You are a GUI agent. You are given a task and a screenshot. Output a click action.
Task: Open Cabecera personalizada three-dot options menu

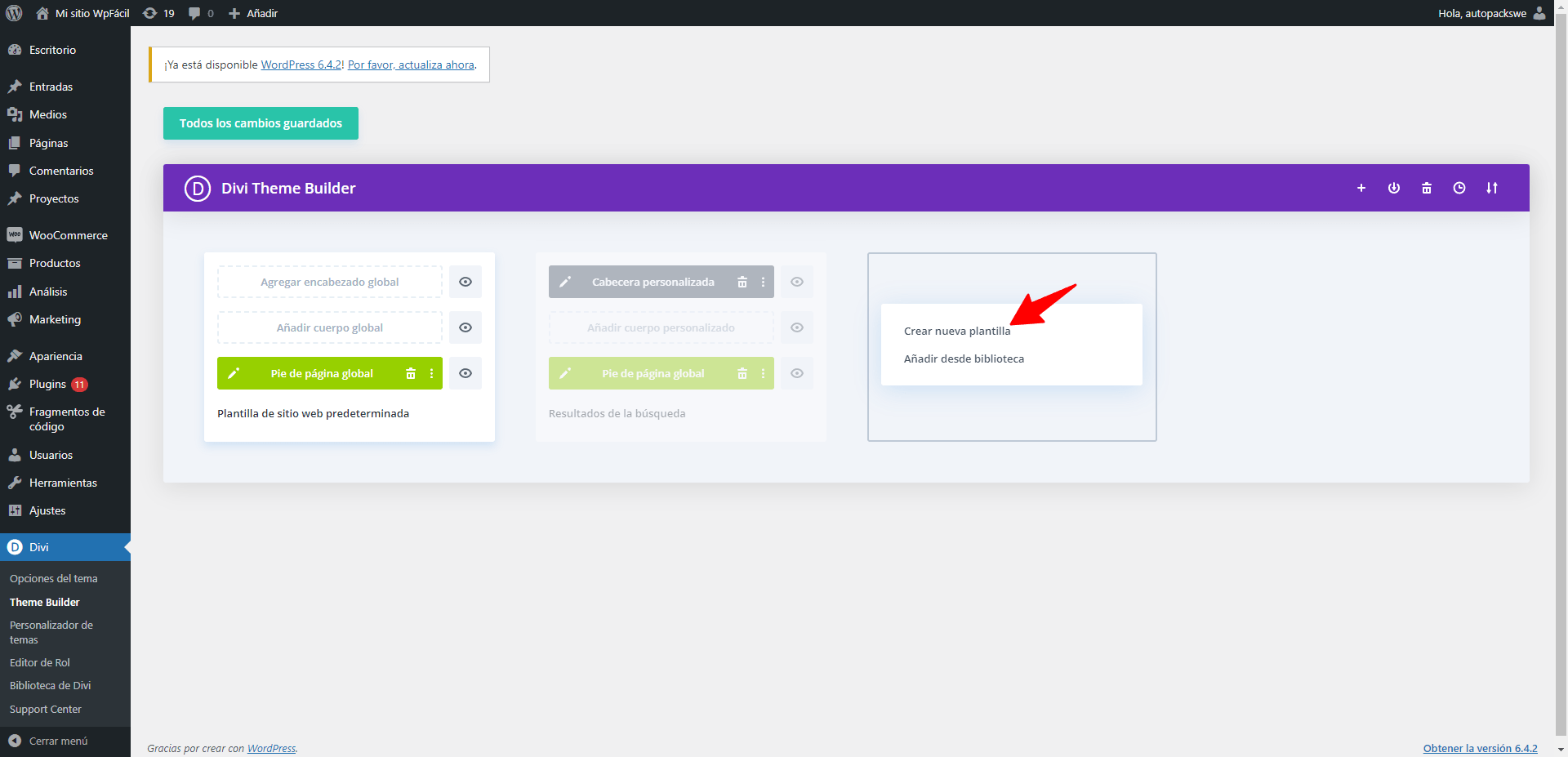[x=764, y=282]
